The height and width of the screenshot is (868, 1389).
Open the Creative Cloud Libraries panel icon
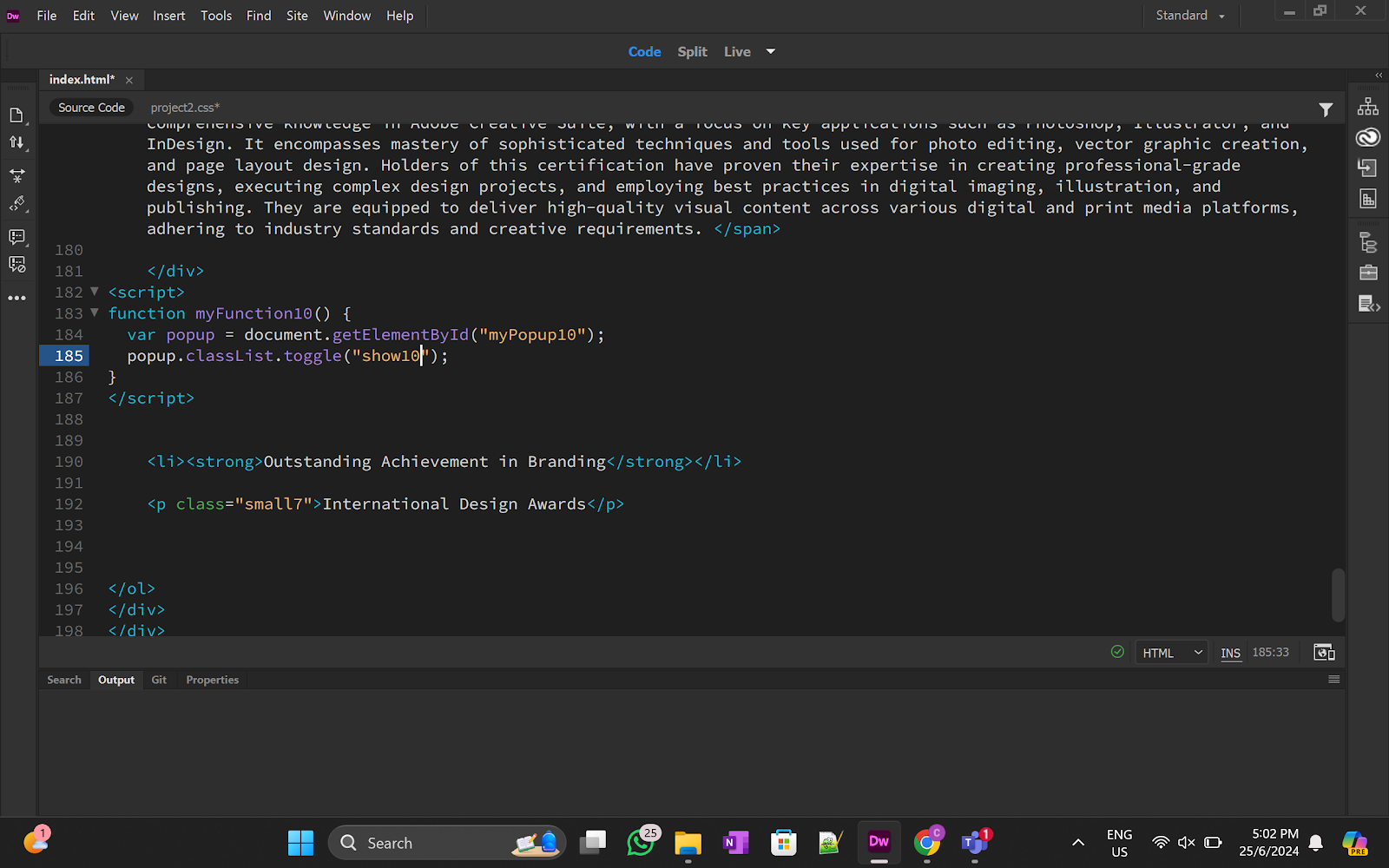[1368, 137]
